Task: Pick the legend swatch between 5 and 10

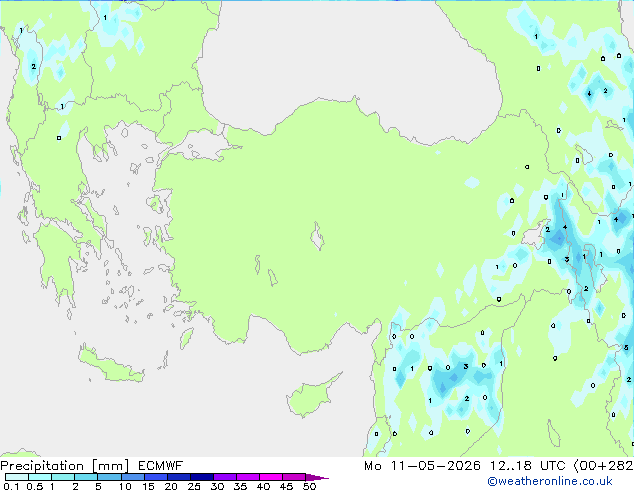Action: pyautogui.click(x=109, y=477)
